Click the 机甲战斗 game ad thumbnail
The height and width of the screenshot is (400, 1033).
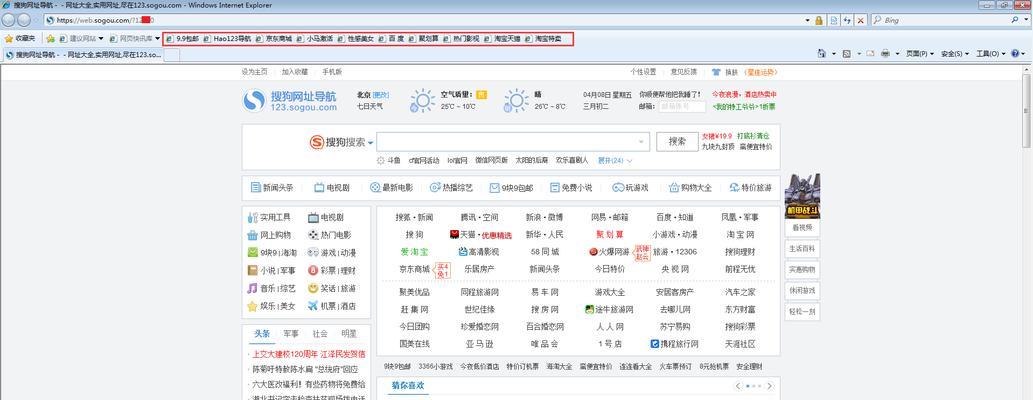pos(802,196)
